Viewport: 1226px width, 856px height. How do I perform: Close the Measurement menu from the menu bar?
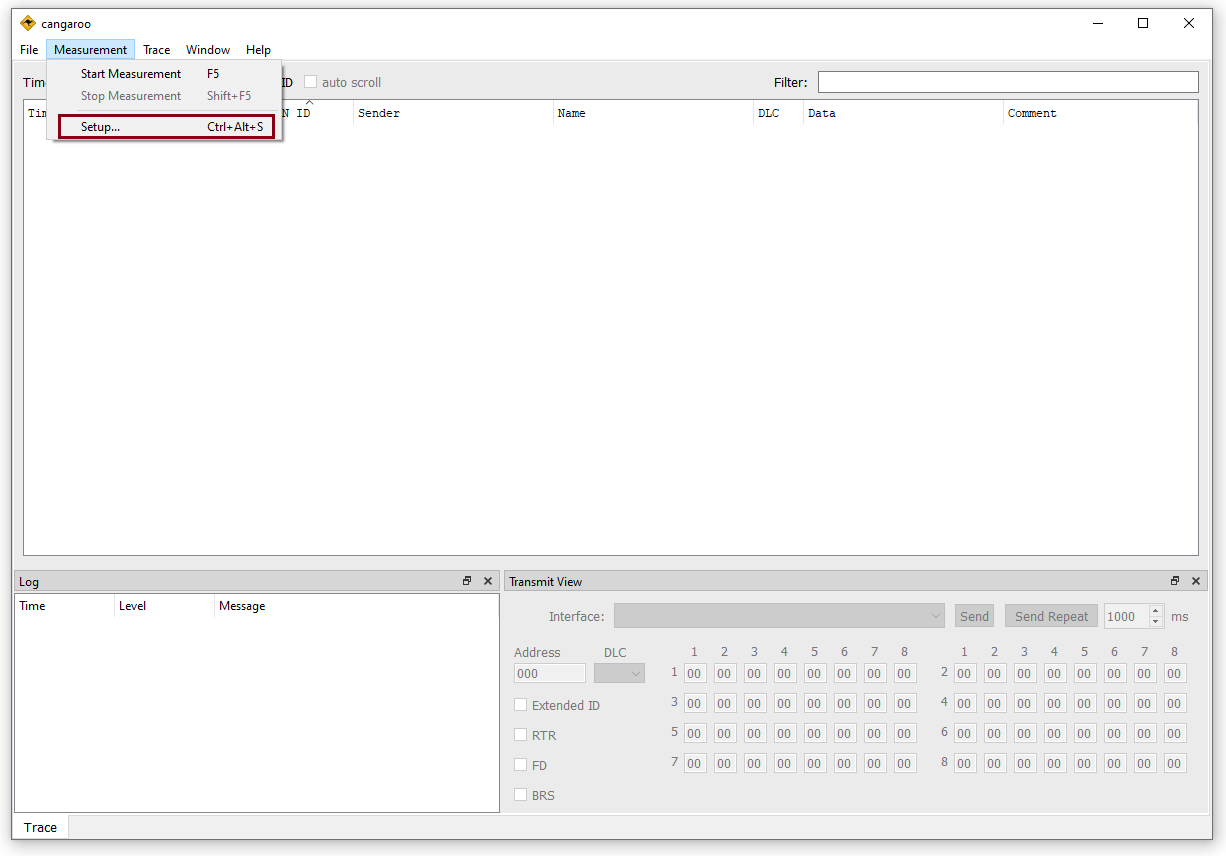(x=90, y=50)
